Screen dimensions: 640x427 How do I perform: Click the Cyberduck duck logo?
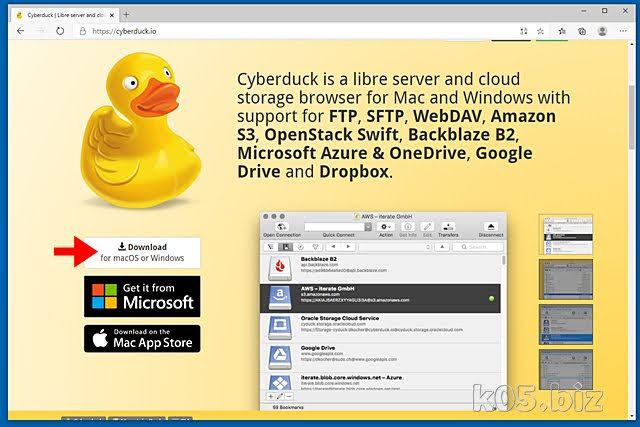(141, 130)
